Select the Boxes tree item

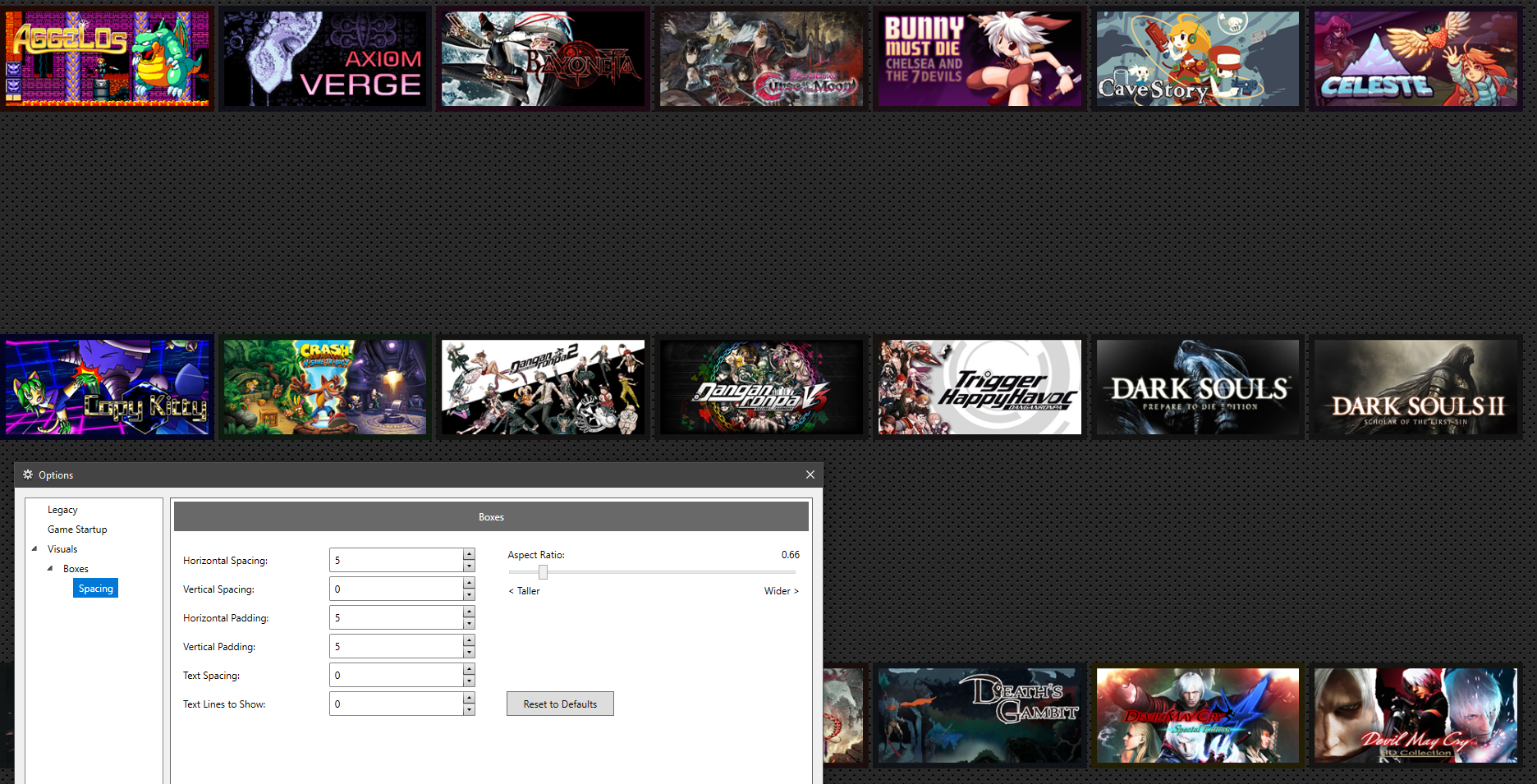76,569
